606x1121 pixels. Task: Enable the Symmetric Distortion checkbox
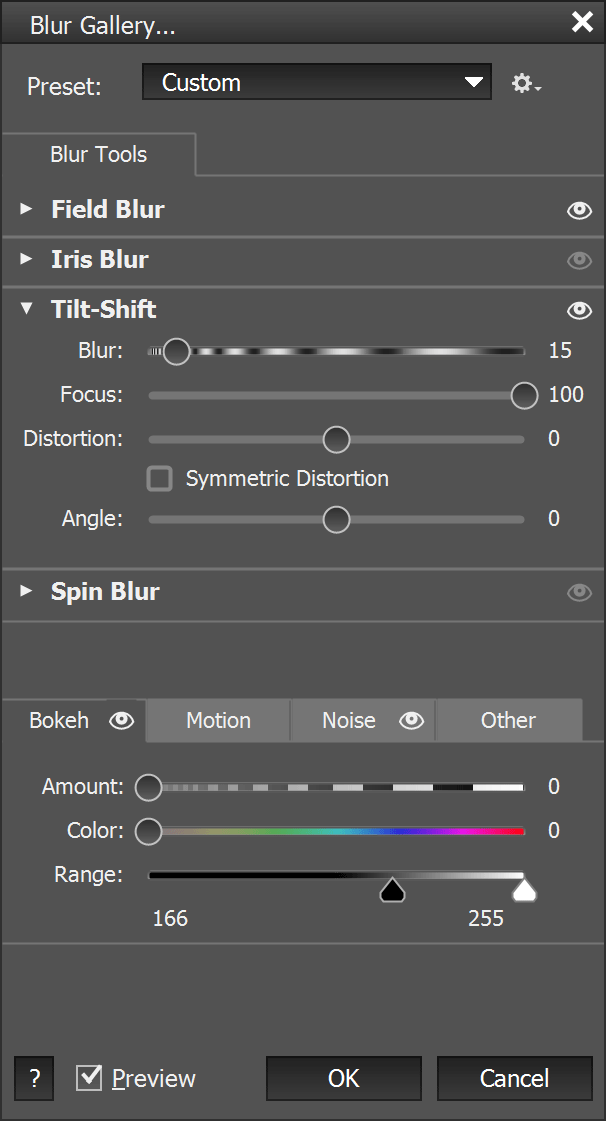(160, 479)
